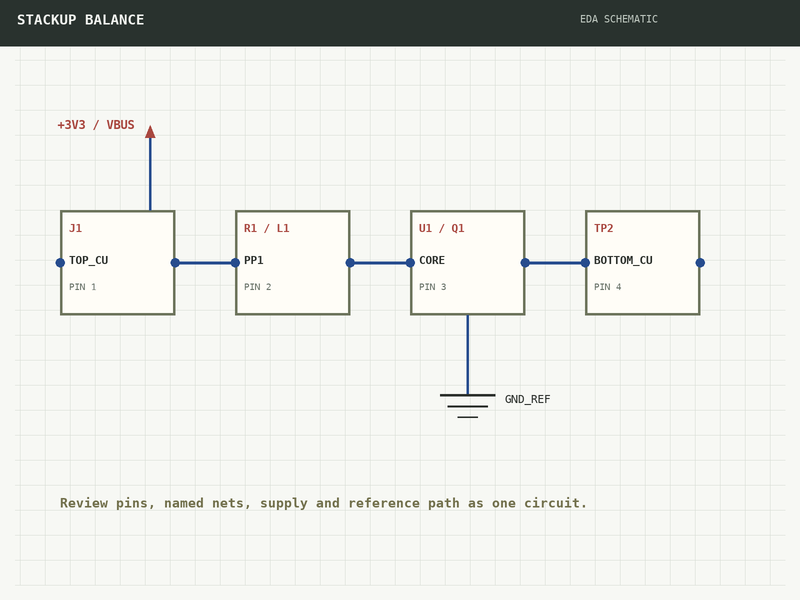Click the PIN 2 text

click(x=258, y=287)
